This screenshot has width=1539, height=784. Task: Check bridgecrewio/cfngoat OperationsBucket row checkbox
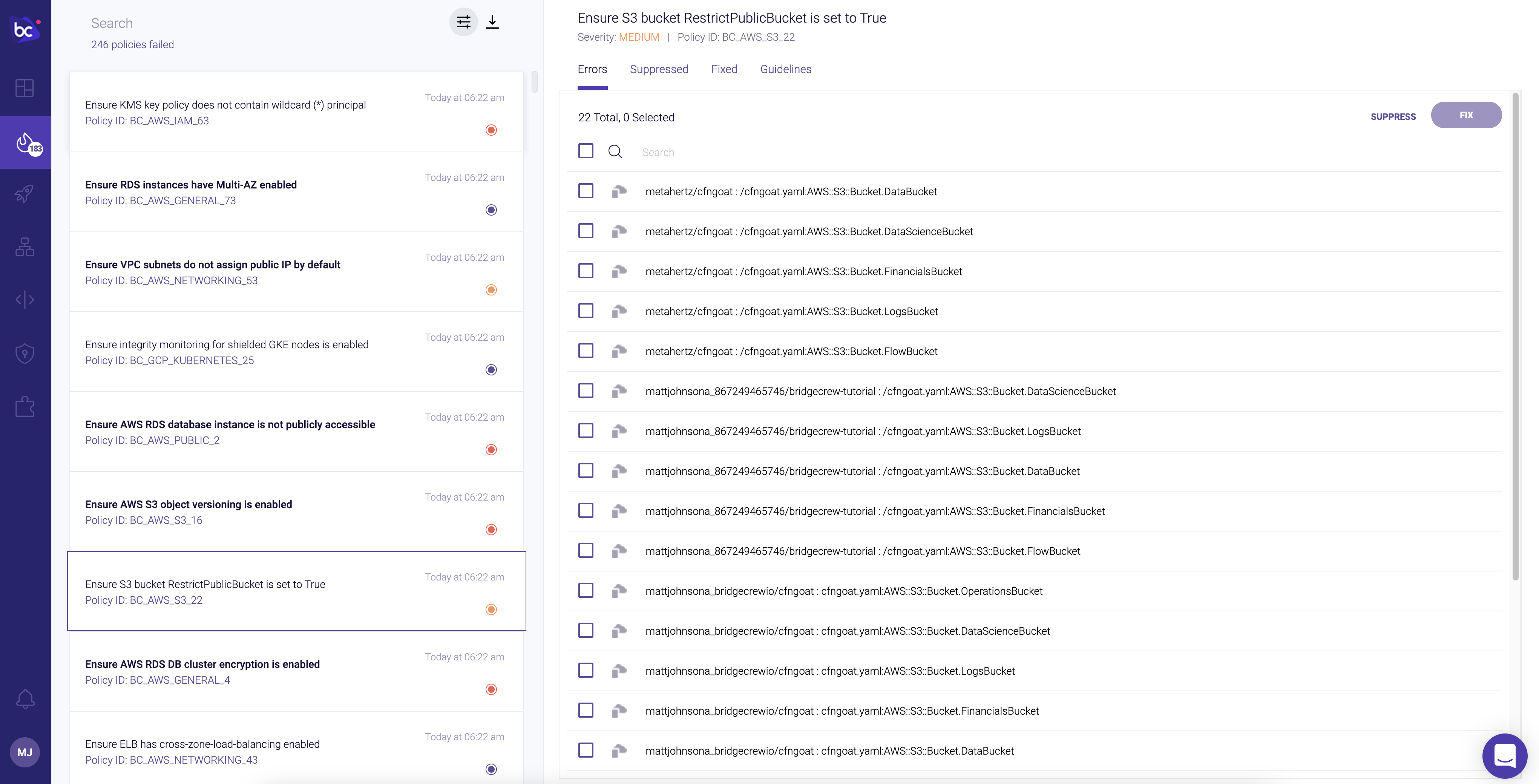click(586, 591)
